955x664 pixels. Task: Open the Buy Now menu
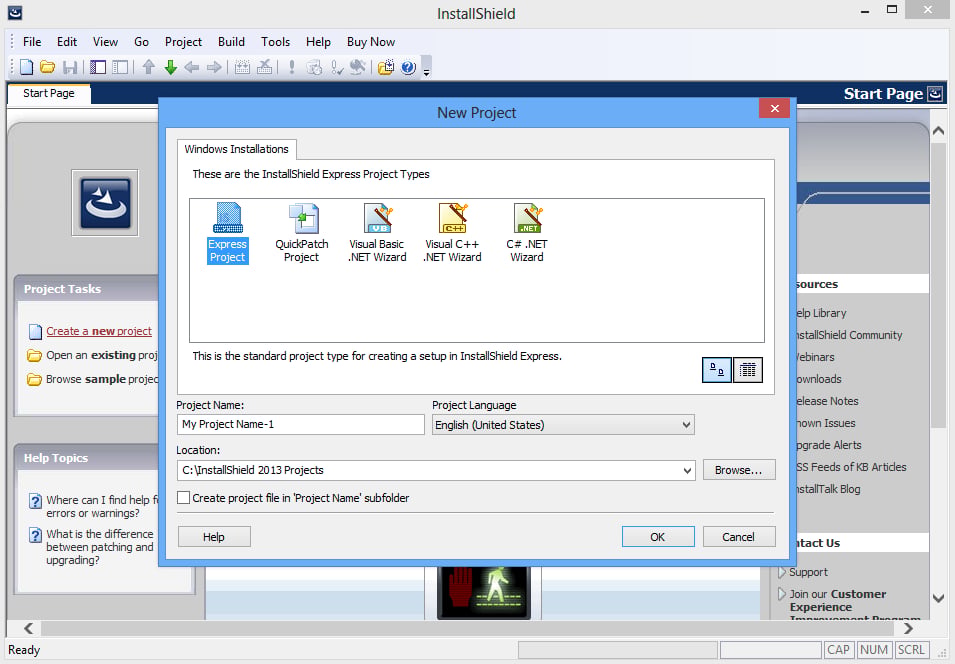[x=371, y=42]
